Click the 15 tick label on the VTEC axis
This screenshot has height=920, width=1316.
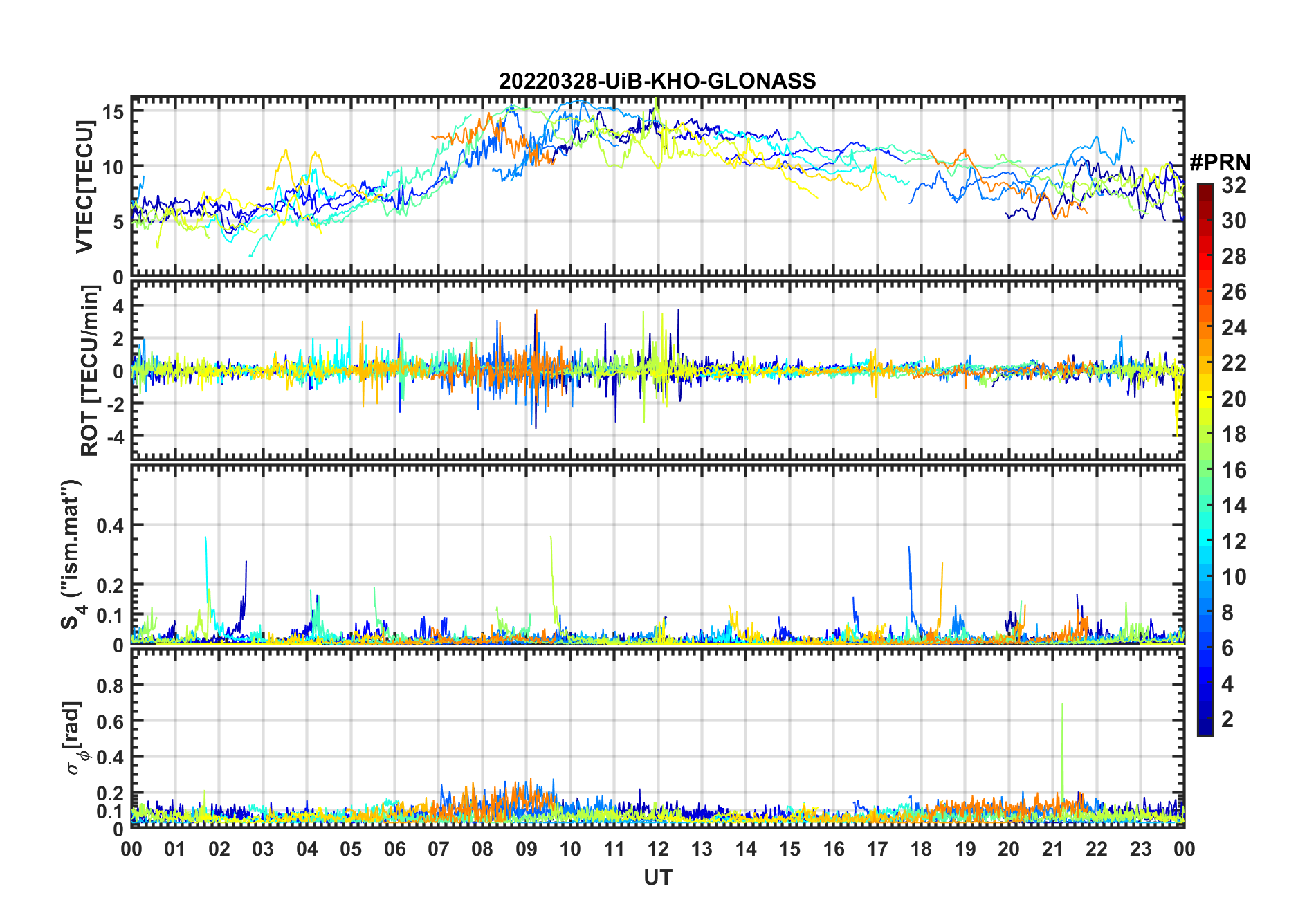[113, 112]
